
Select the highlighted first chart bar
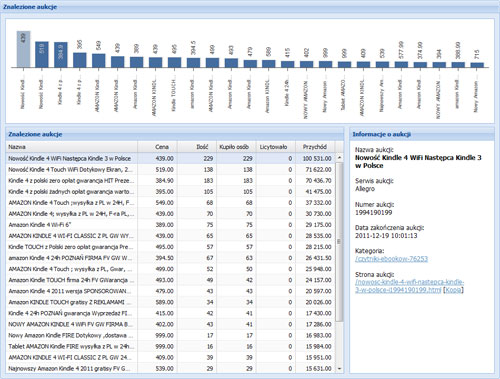23,49
